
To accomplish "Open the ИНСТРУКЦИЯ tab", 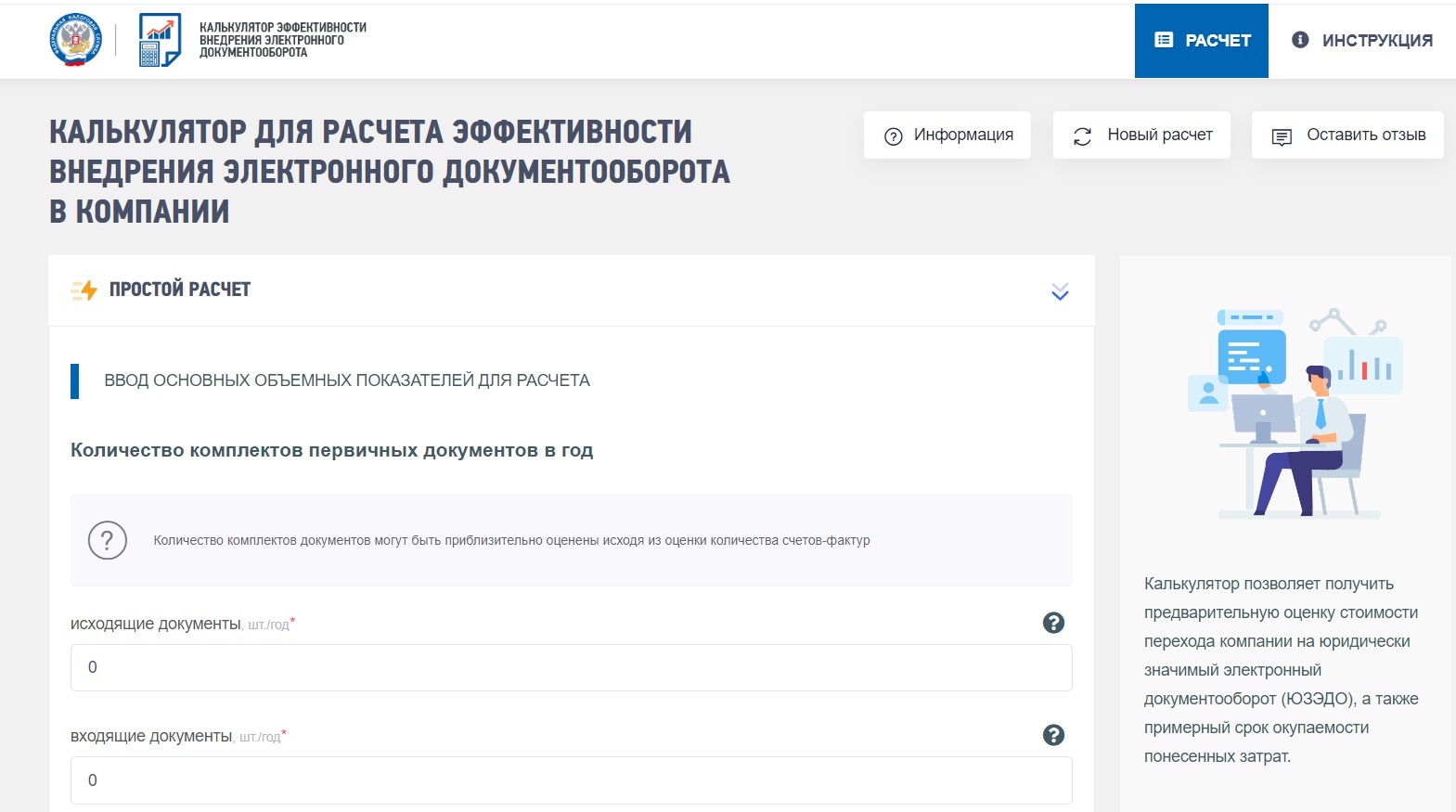I will (x=1361, y=41).
